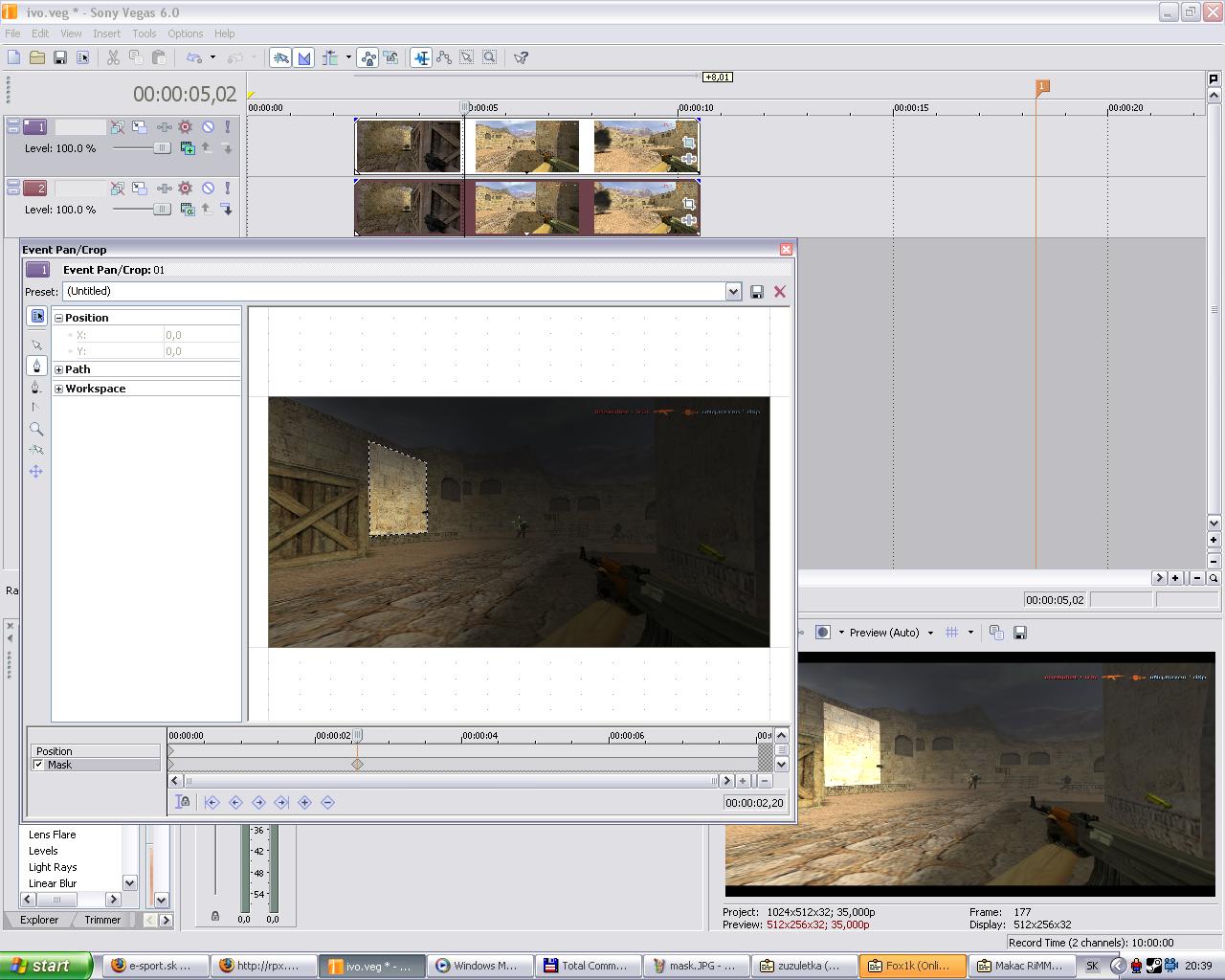Cut the selection with the scissors icon

click(x=113, y=57)
